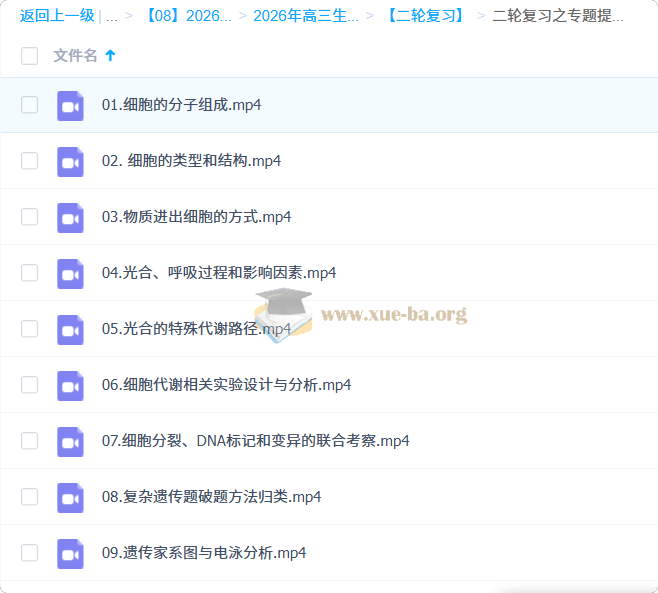Click video icon for 08.复杂遗传题破题方法归类.mp4

coord(70,497)
